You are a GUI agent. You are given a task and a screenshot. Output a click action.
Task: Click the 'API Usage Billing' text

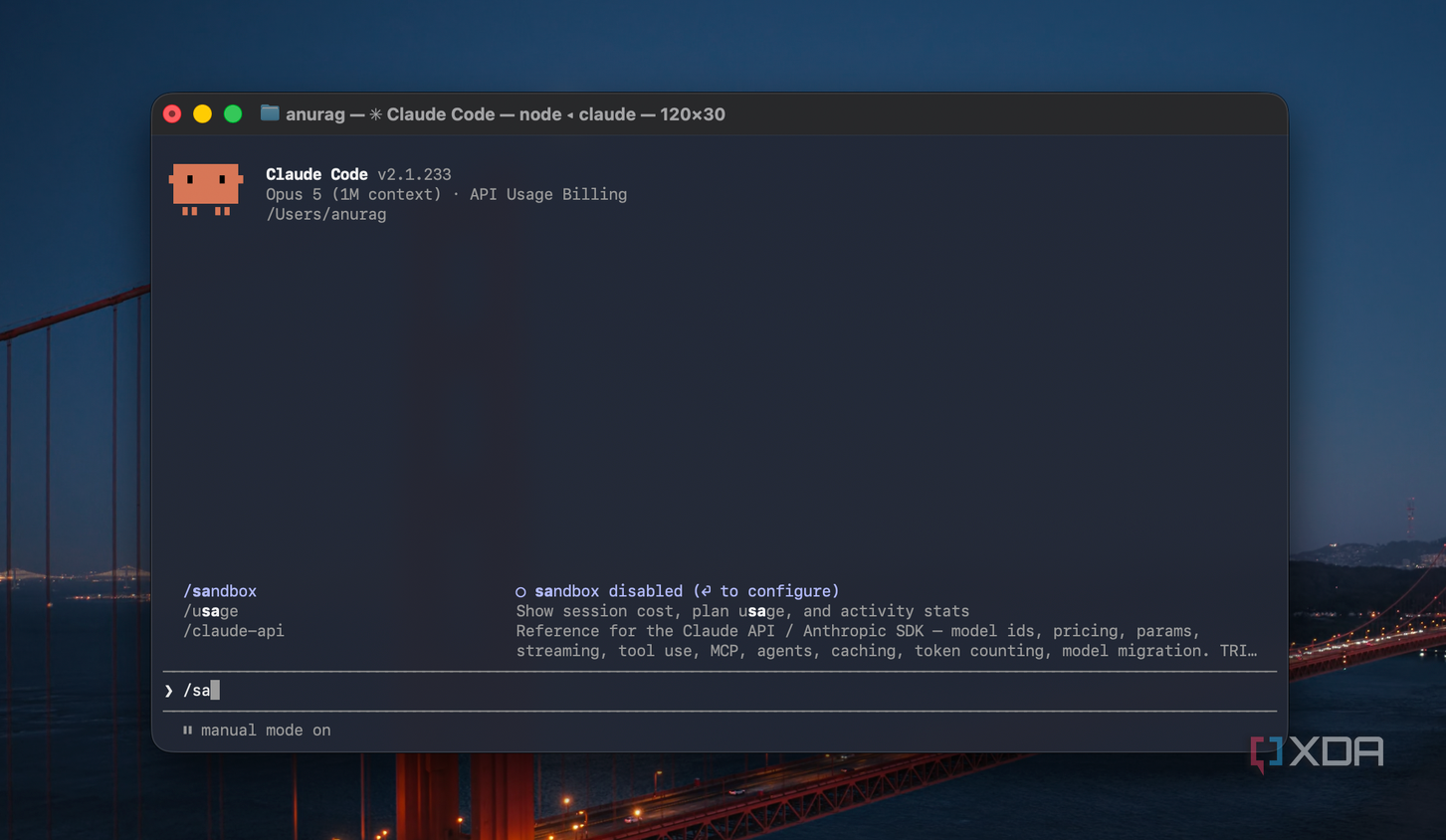(x=548, y=194)
